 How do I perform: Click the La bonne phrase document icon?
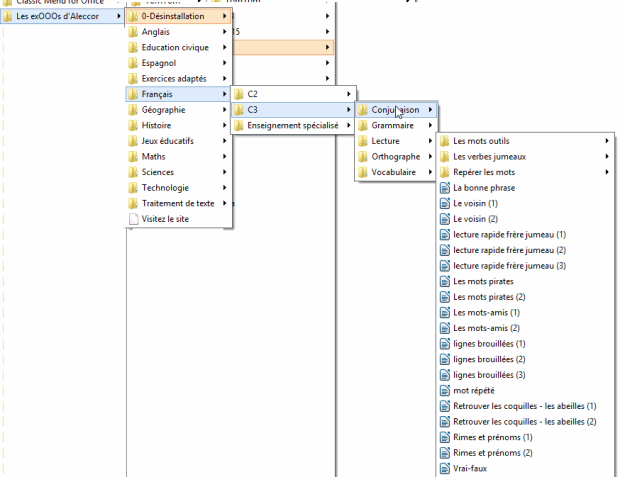point(445,188)
